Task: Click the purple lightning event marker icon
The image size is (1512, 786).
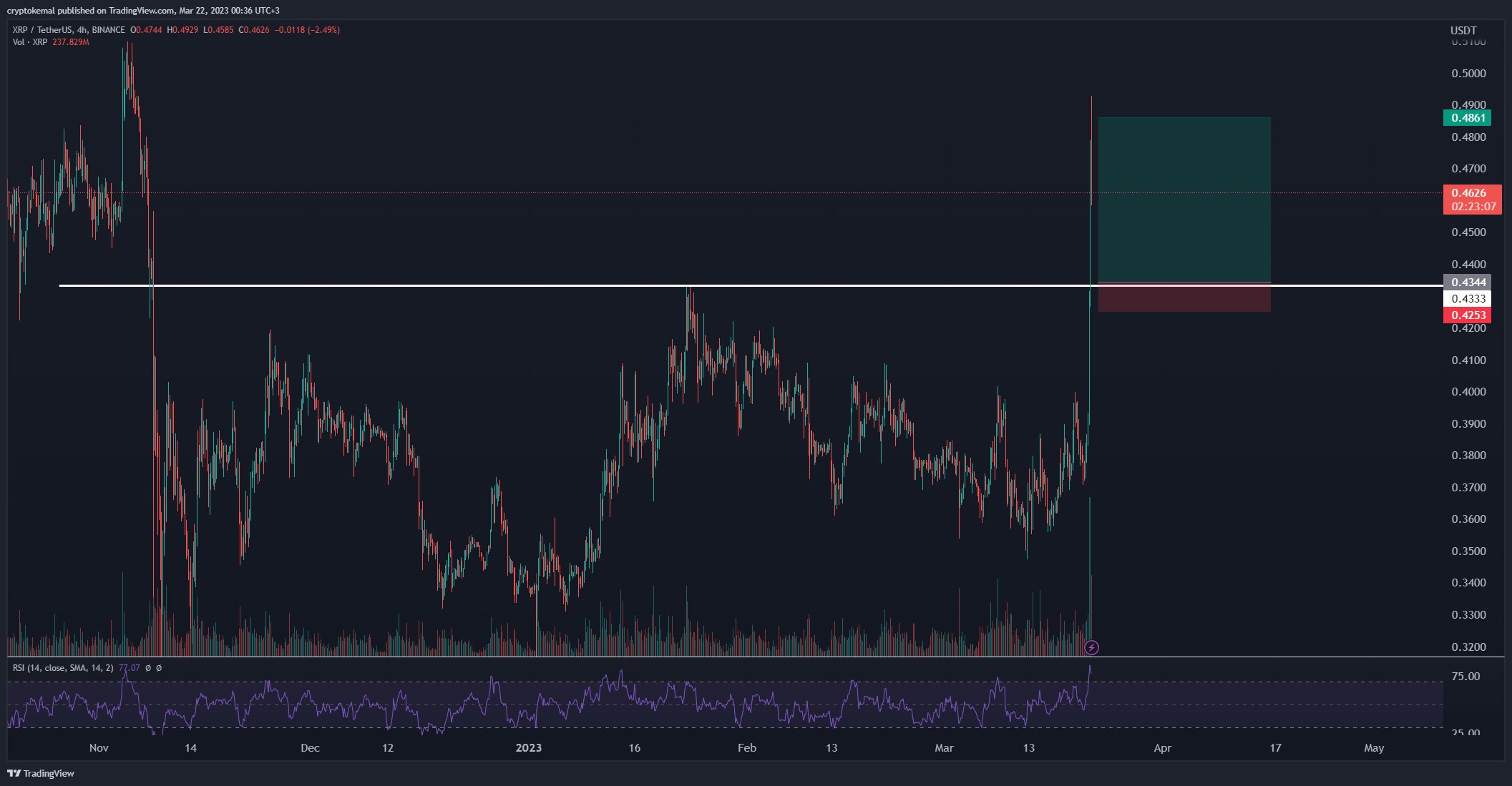Action: (x=1091, y=648)
